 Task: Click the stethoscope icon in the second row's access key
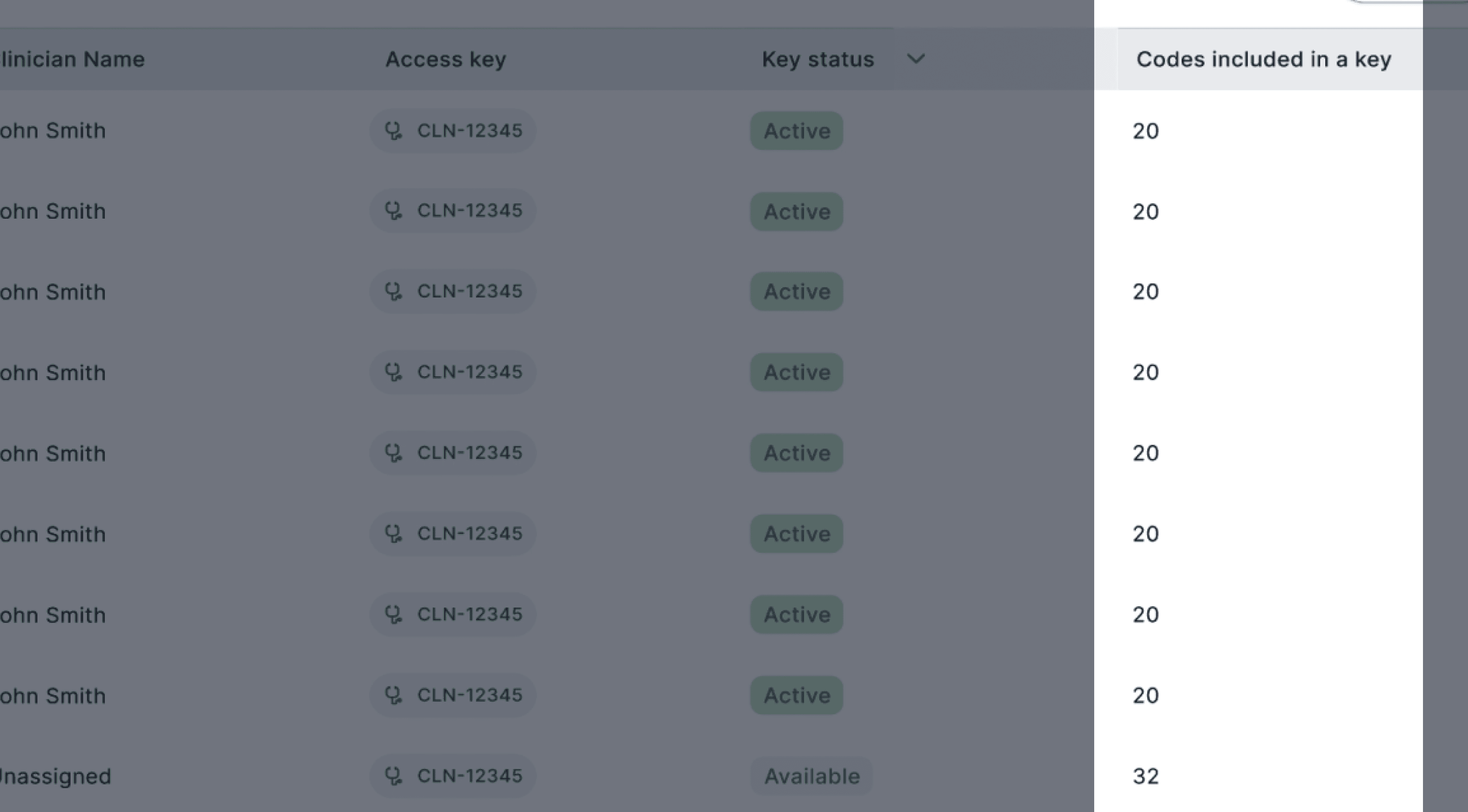393,211
